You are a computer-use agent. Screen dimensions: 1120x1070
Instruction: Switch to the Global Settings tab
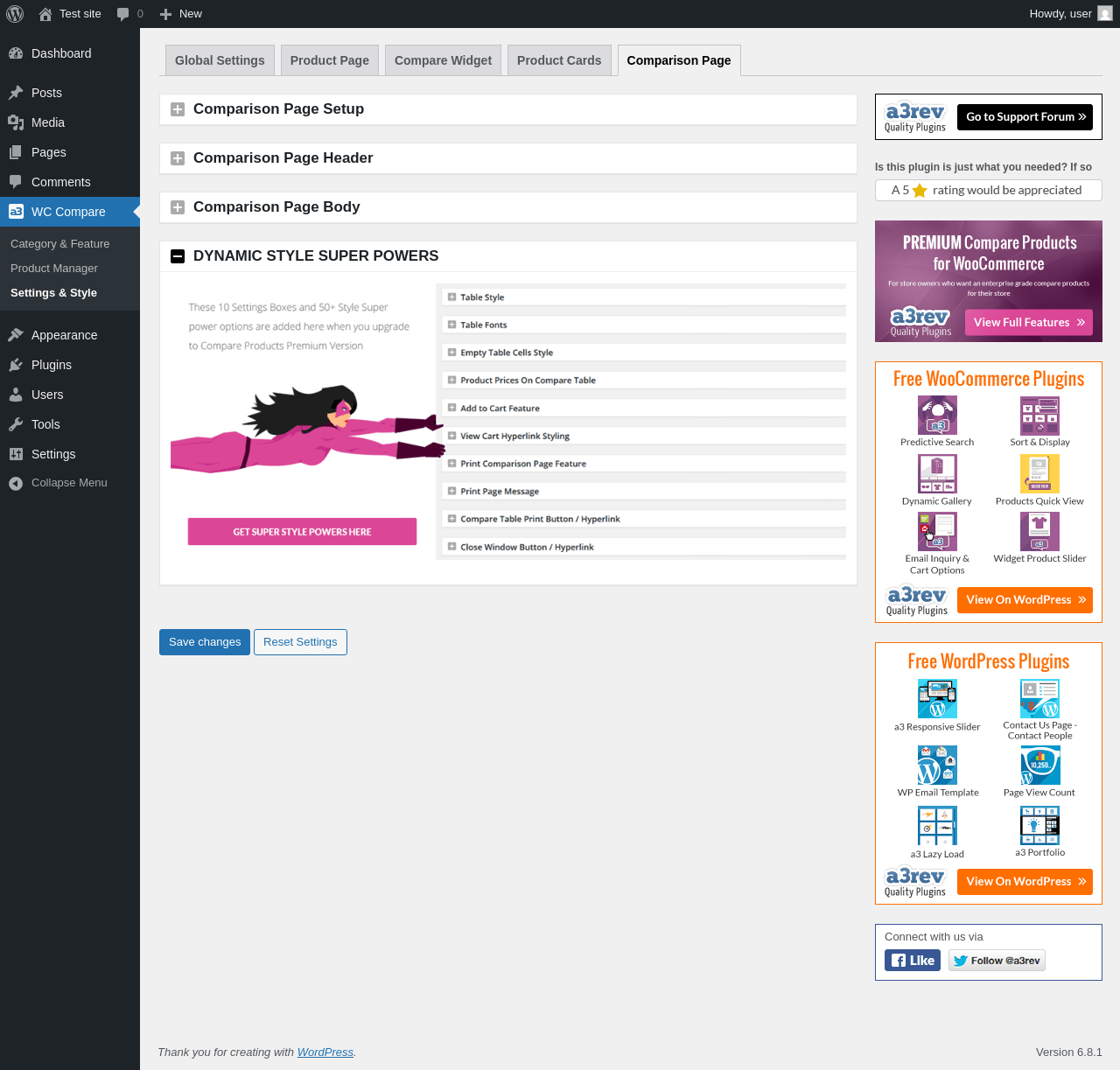[220, 60]
